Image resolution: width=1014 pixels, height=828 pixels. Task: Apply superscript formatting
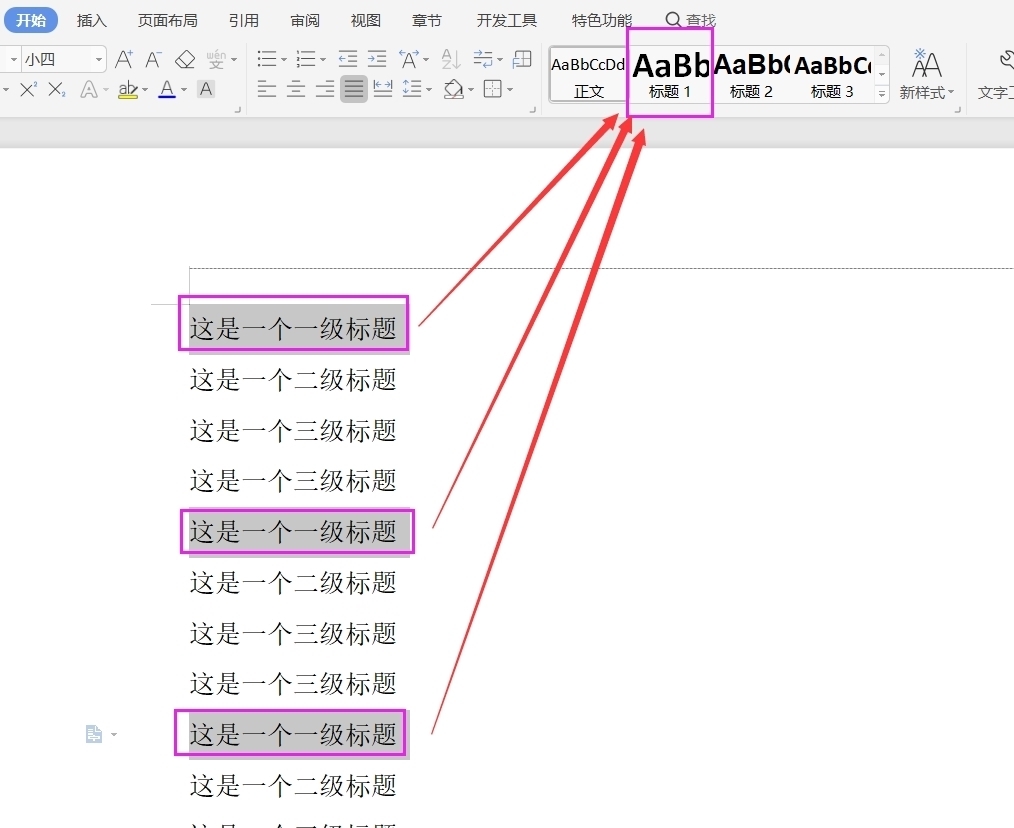[x=28, y=90]
